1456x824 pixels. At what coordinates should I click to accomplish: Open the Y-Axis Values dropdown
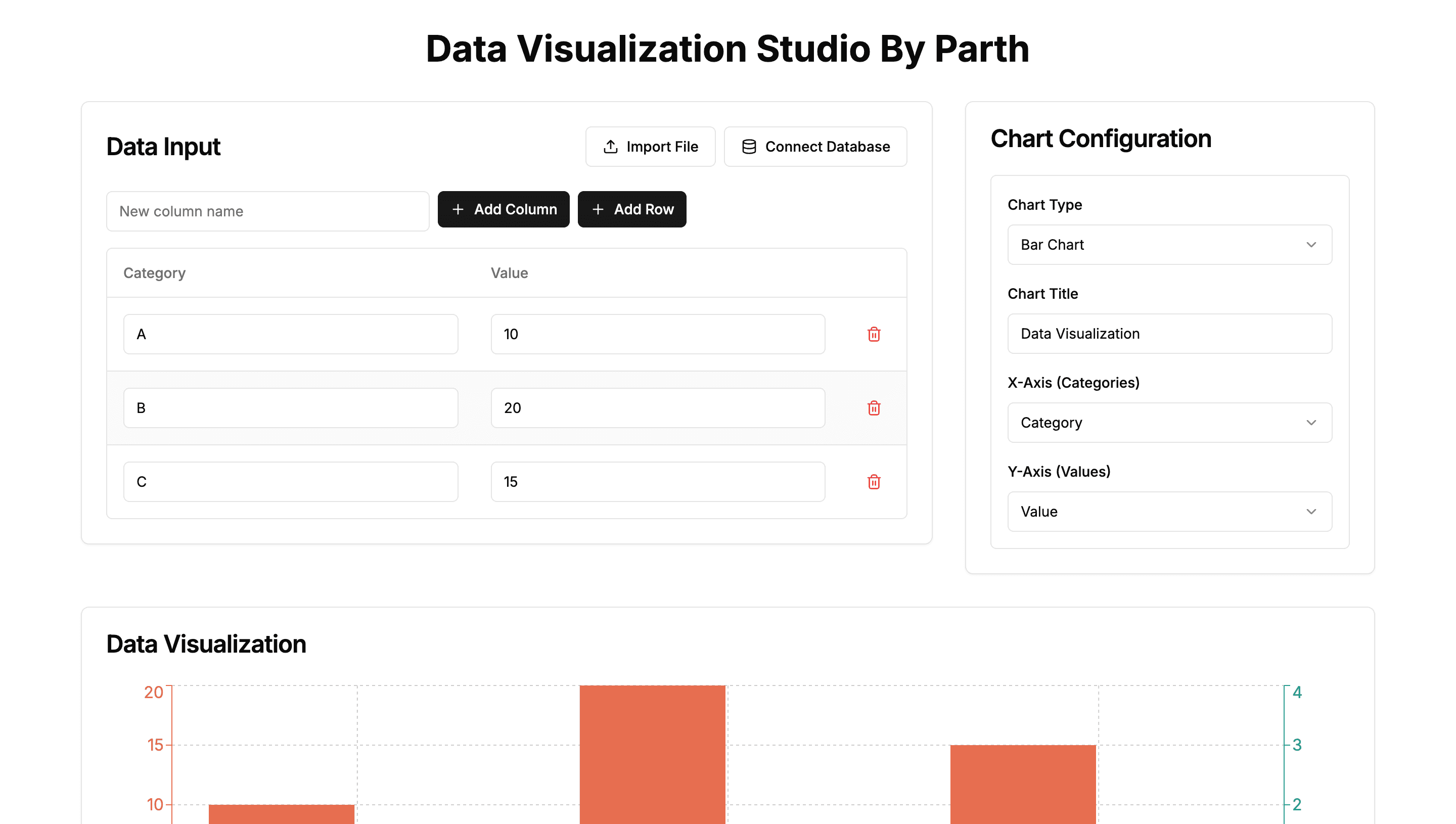click(1169, 511)
